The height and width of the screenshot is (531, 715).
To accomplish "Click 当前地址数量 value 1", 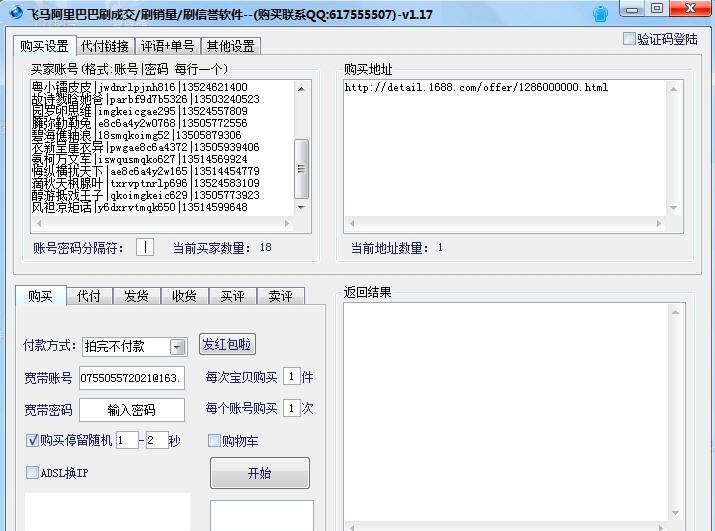I will 440,247.
